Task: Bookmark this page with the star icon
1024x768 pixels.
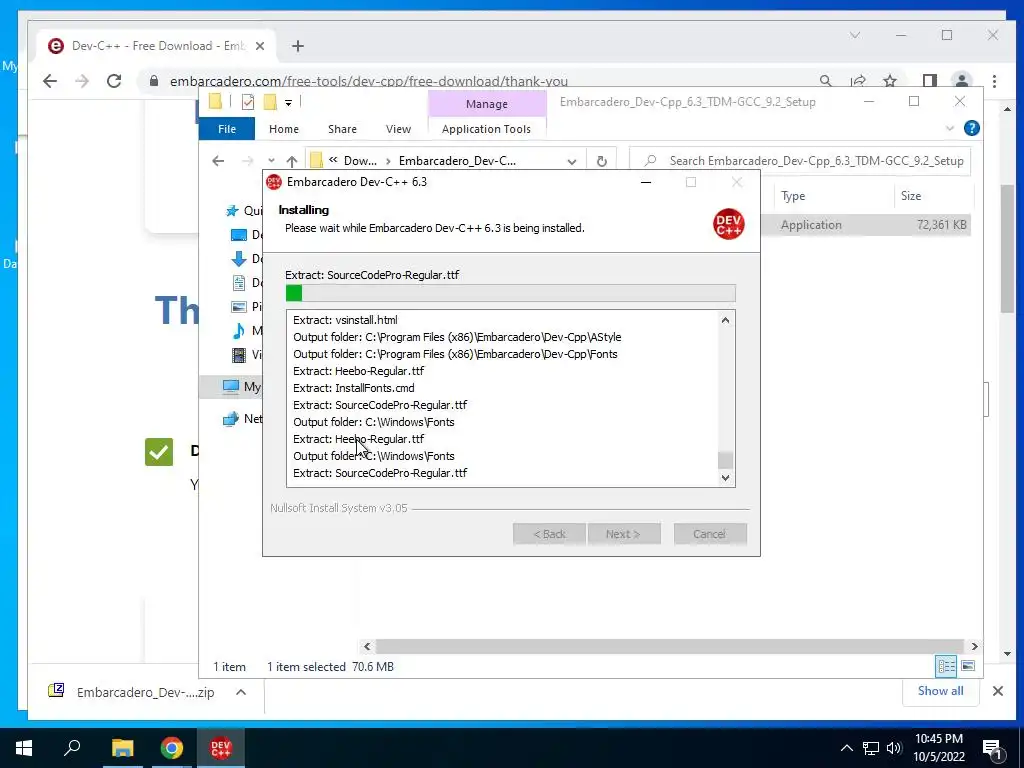Action: 889,81
